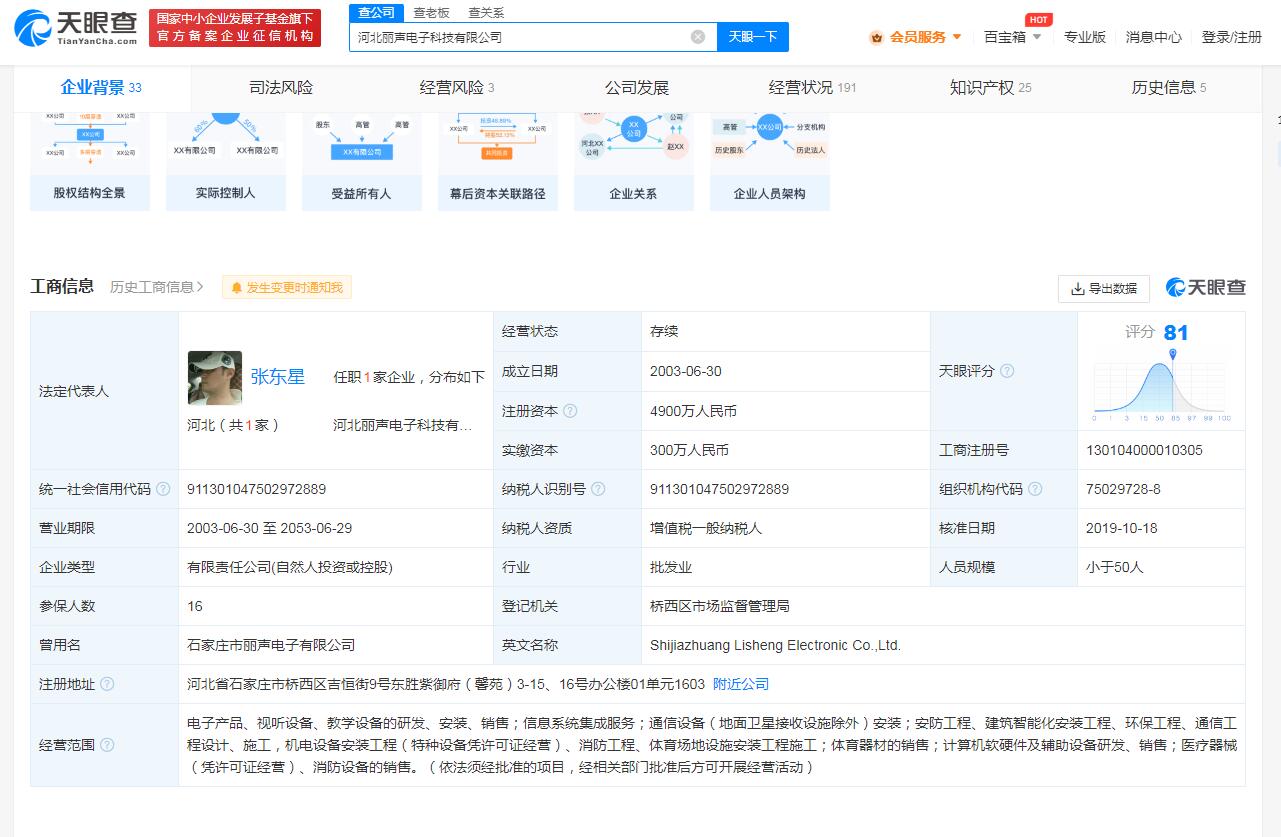Click the help icon next to 经营范围
Viewport: 1281px width, 837px height.
tap(107, 745)
